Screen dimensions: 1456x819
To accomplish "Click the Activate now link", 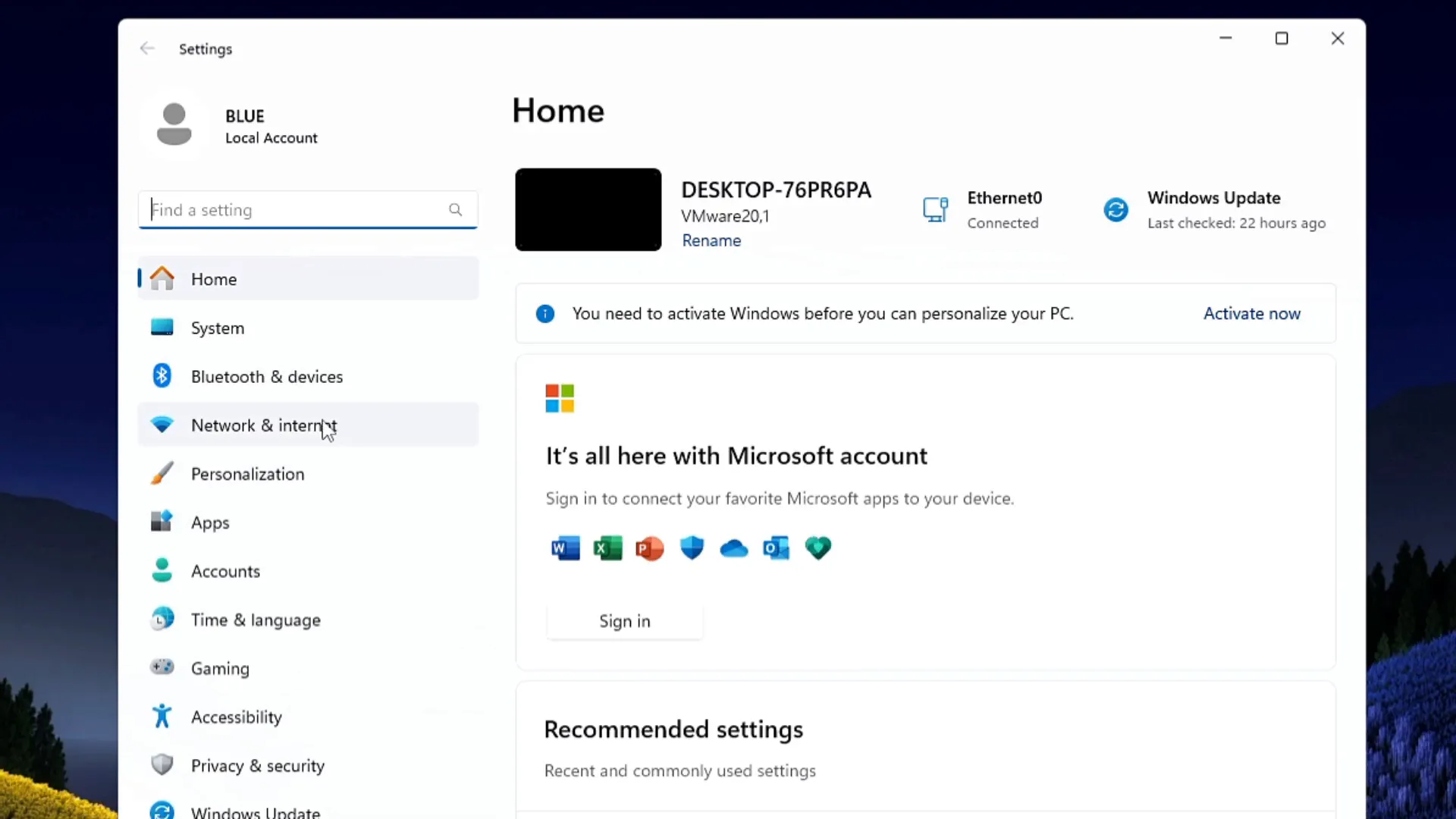I will coord(1251,313).
